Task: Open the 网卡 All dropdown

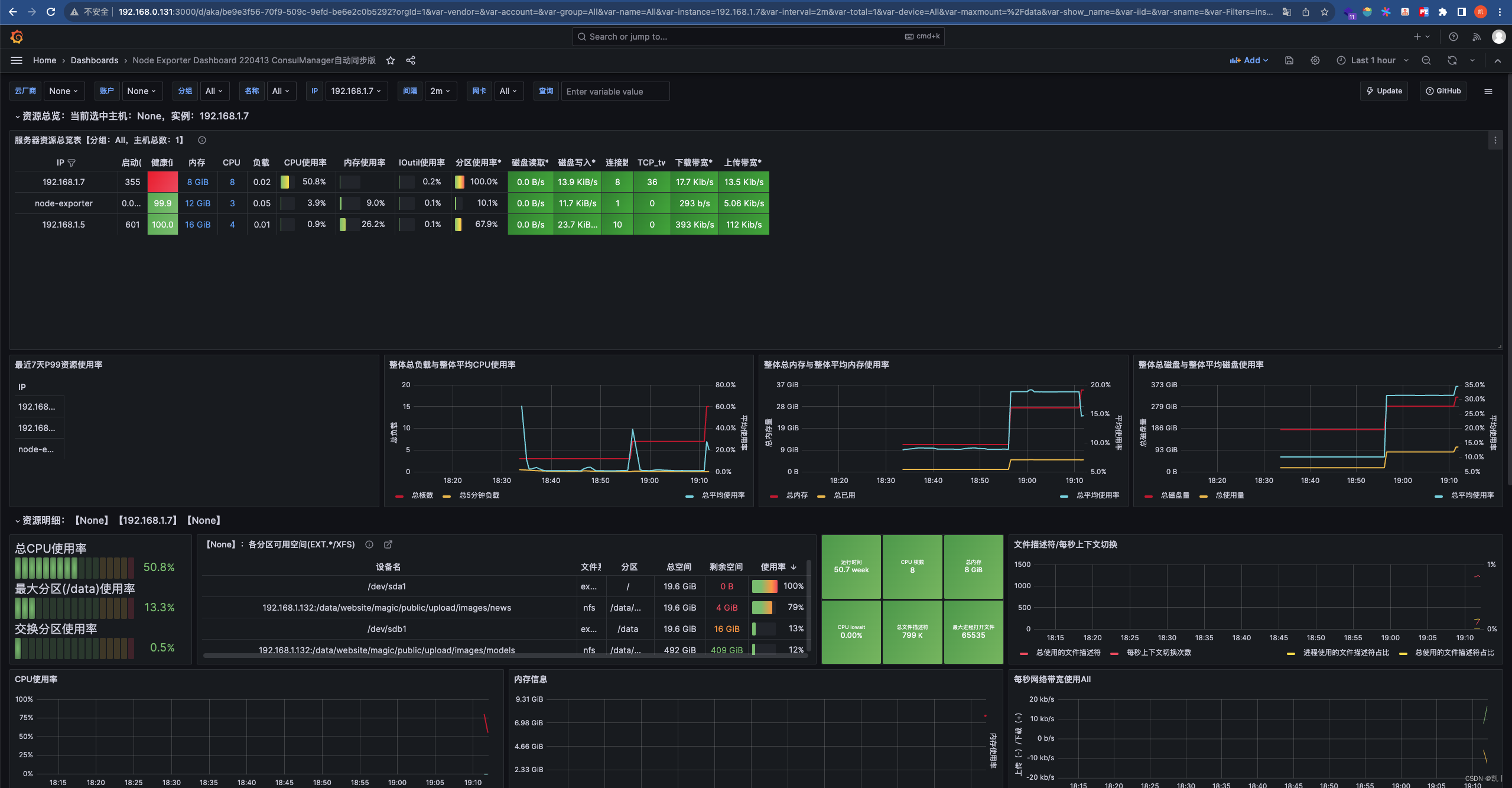Action: click(x=508, y=91)
